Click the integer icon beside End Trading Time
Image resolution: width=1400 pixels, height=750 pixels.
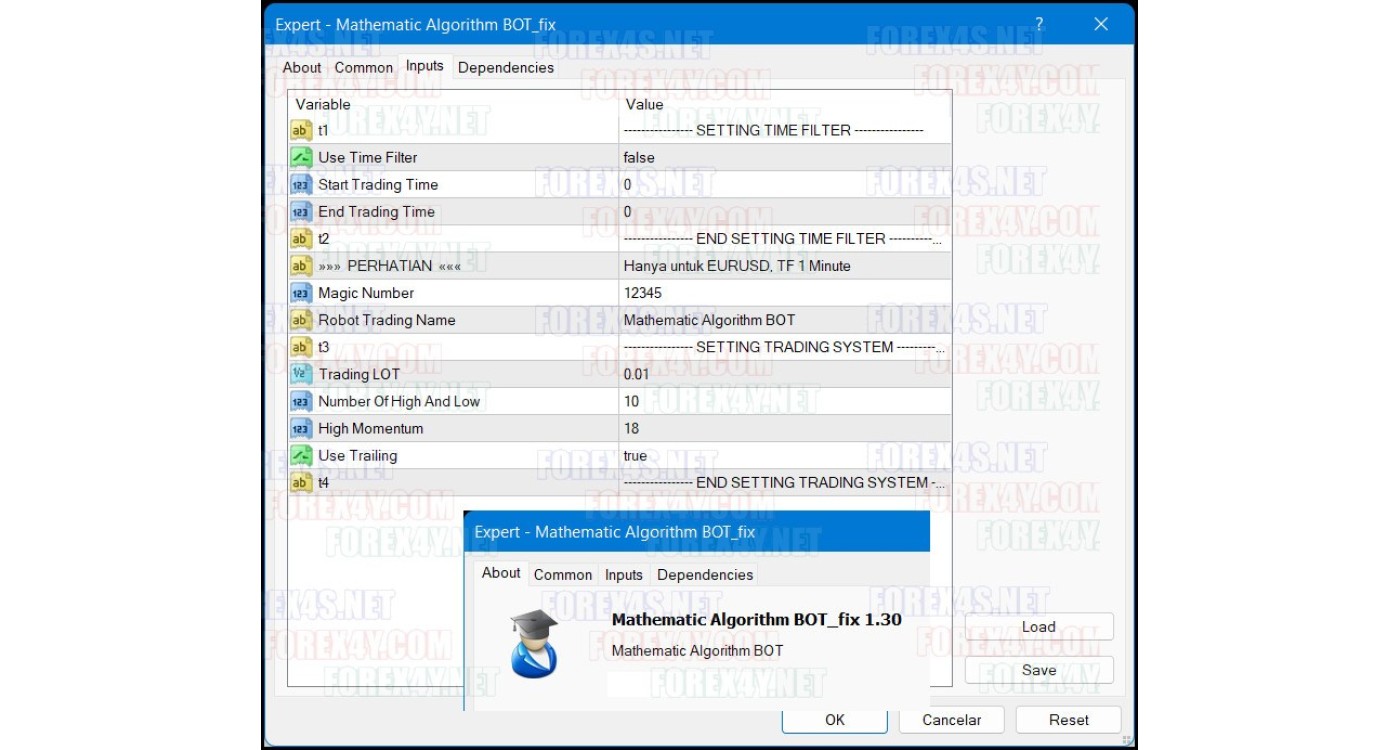point(301,211)
